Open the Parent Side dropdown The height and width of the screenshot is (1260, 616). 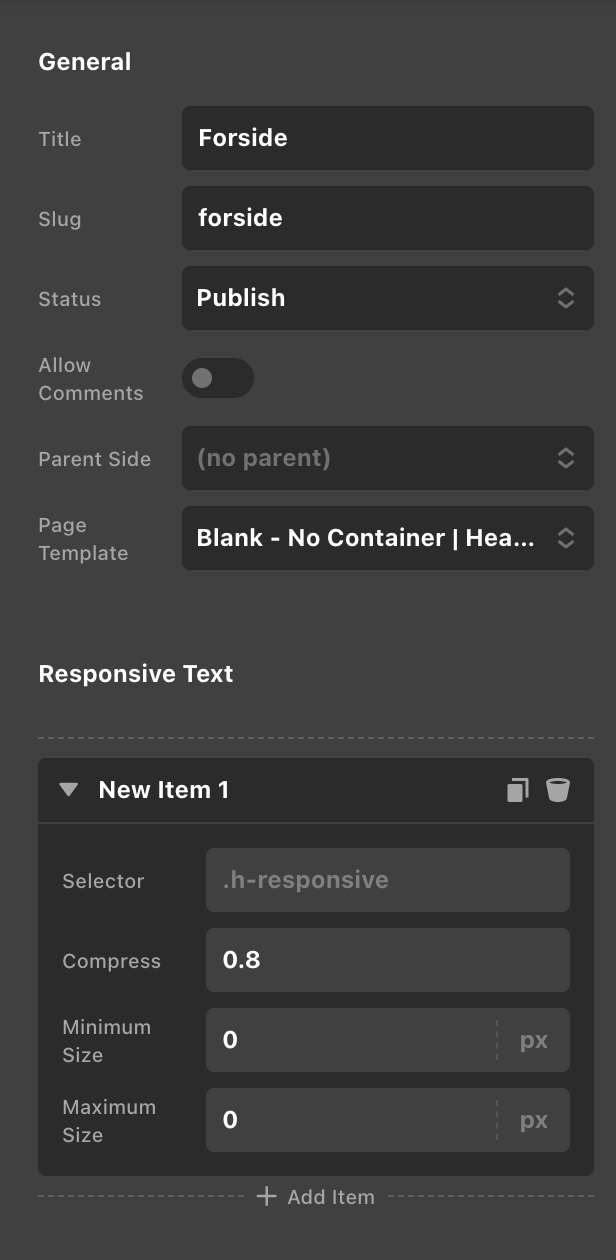click(388, 458)
